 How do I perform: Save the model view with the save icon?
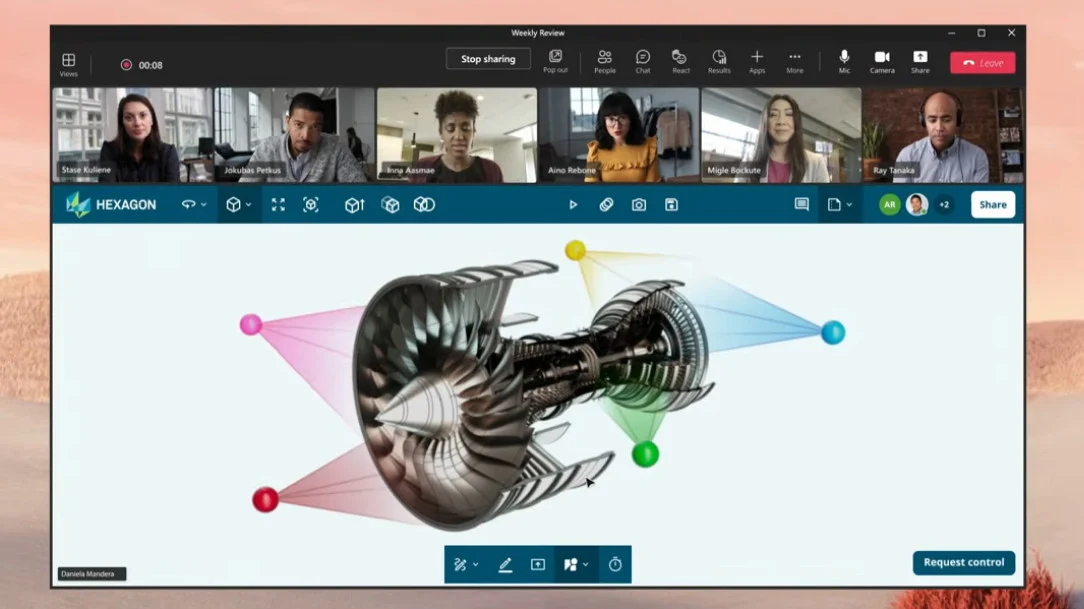(x=671, y=204)
